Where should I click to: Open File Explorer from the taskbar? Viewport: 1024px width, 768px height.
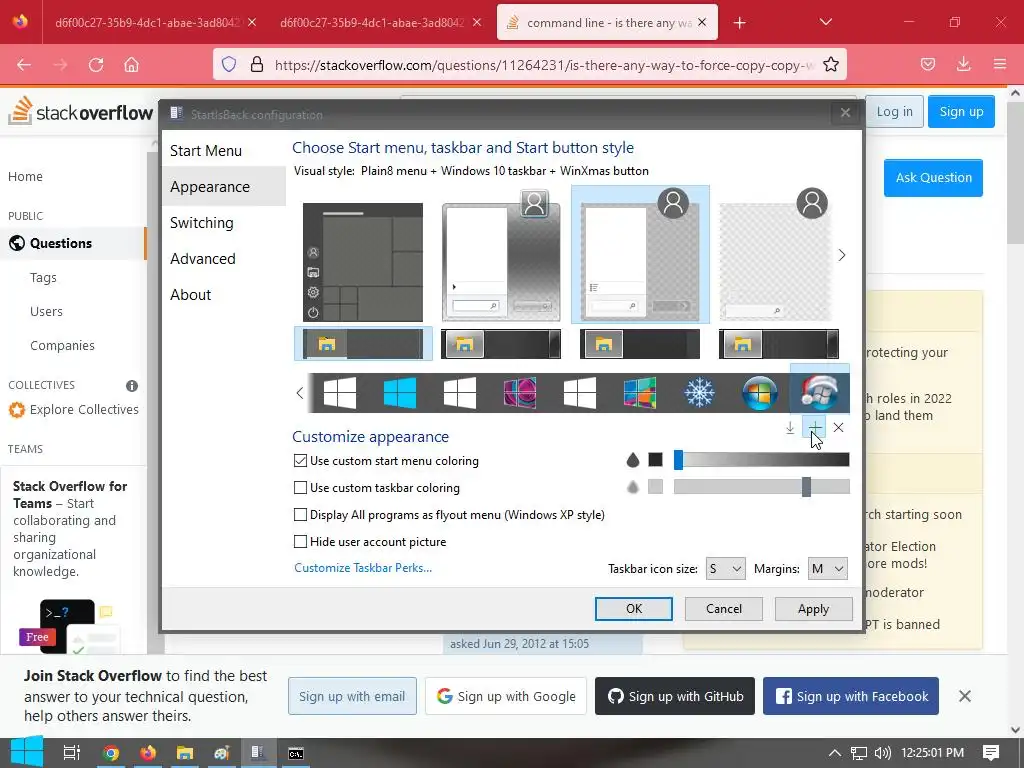pyautogui.click(x=185, y=753)
